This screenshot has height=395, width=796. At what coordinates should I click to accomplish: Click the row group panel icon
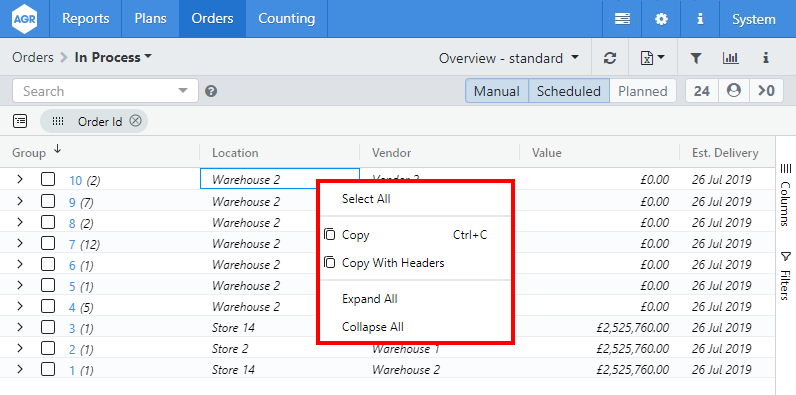click(20, 121)
